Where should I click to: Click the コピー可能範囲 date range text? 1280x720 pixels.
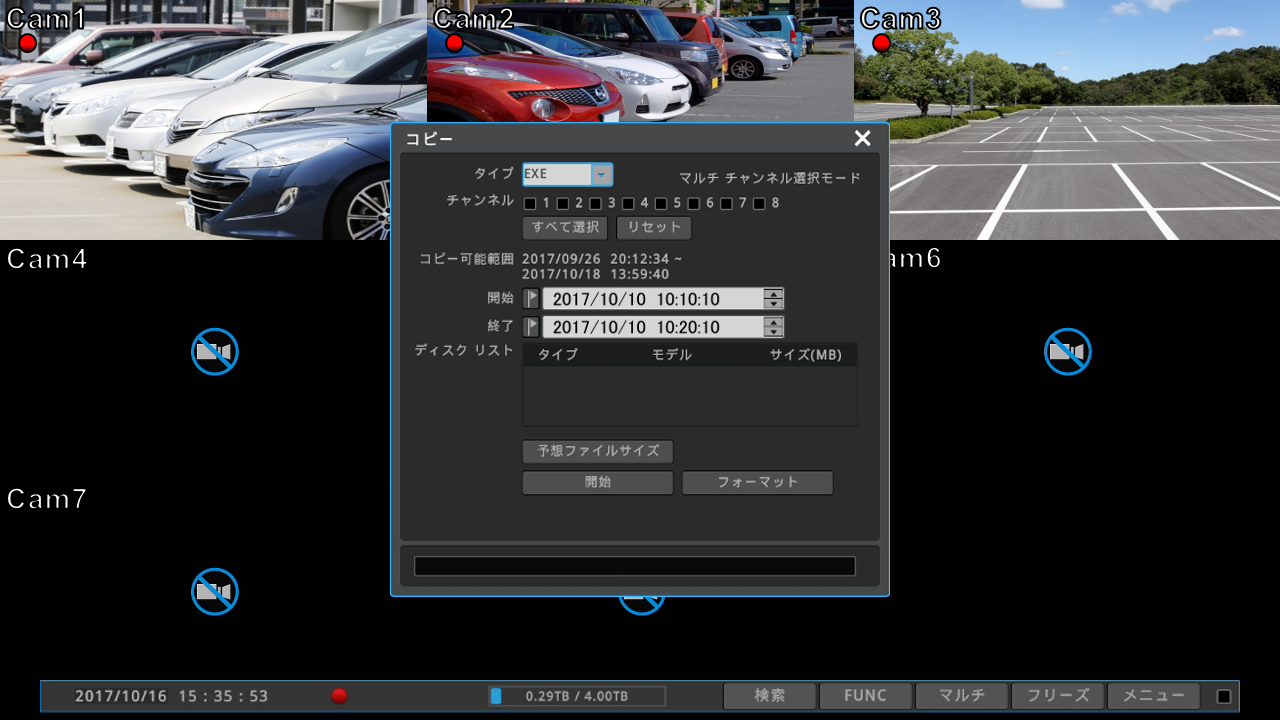pyautogui.click(x=603, y=266)
